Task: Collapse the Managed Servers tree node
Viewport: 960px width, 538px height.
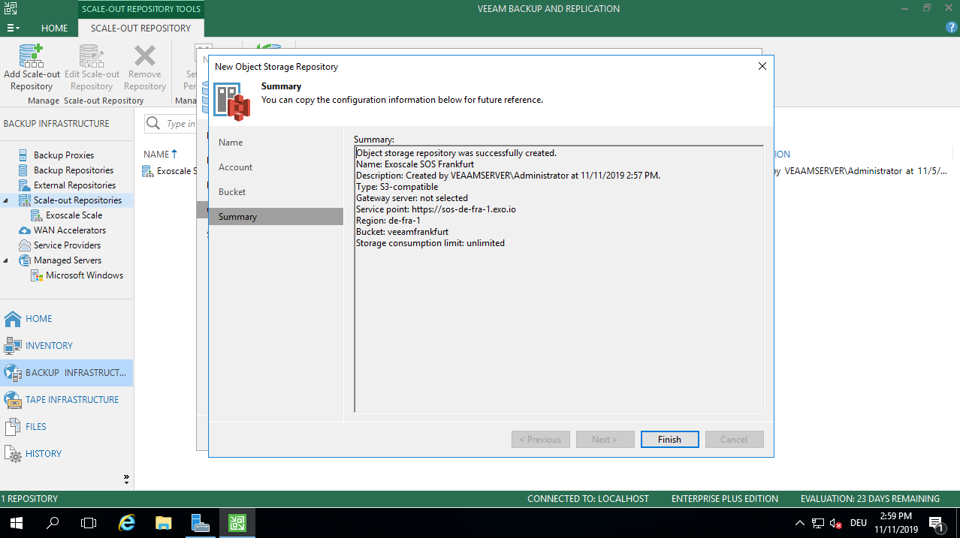Action: 7,260
